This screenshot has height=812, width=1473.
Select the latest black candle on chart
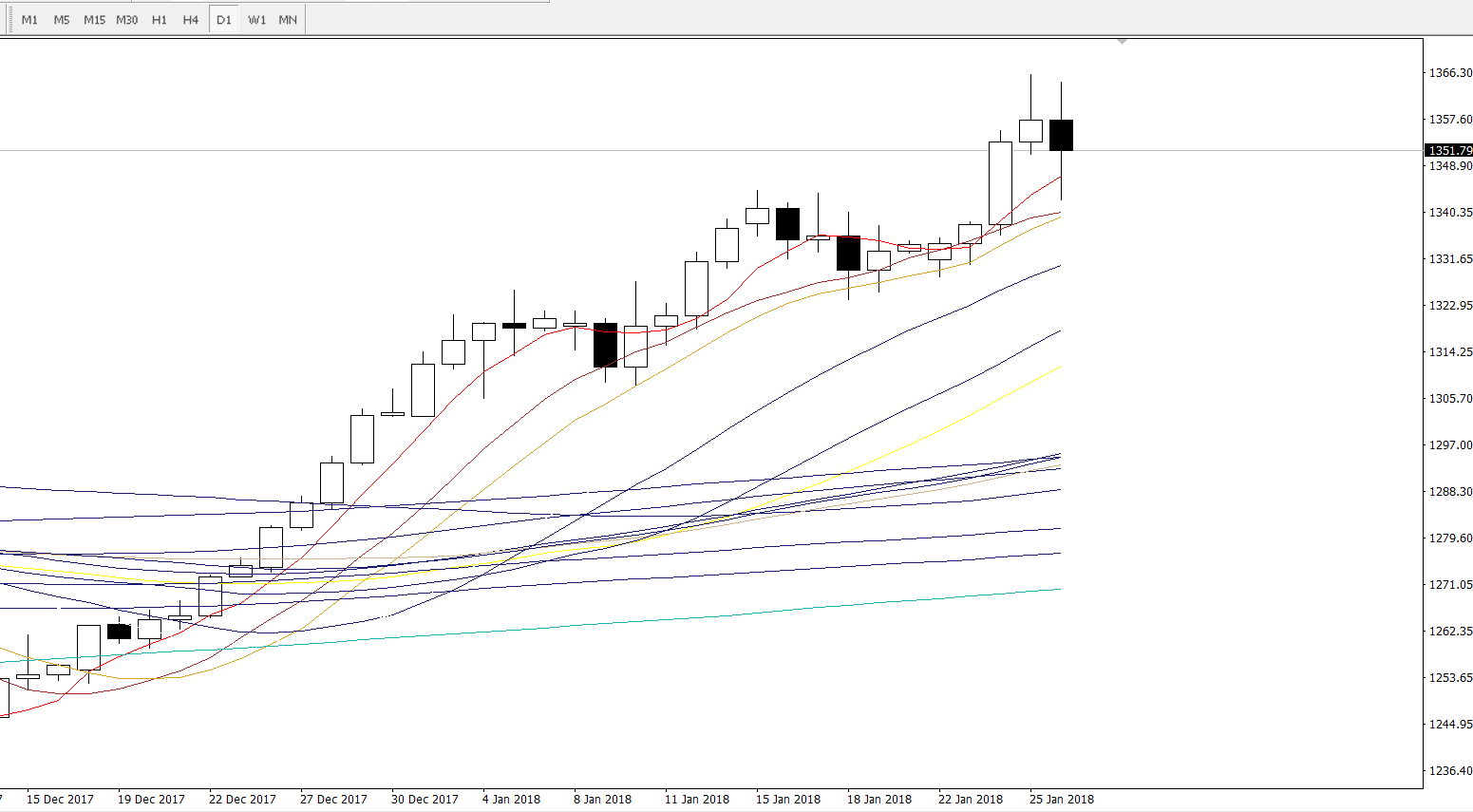click(x=1061, y=135)
